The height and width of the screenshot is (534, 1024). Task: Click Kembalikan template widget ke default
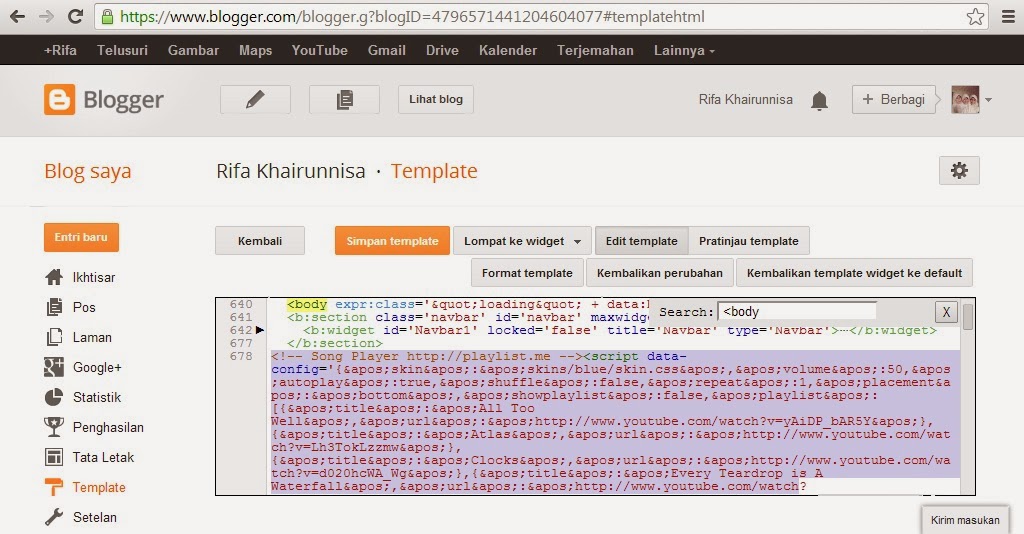pos(854,273)
